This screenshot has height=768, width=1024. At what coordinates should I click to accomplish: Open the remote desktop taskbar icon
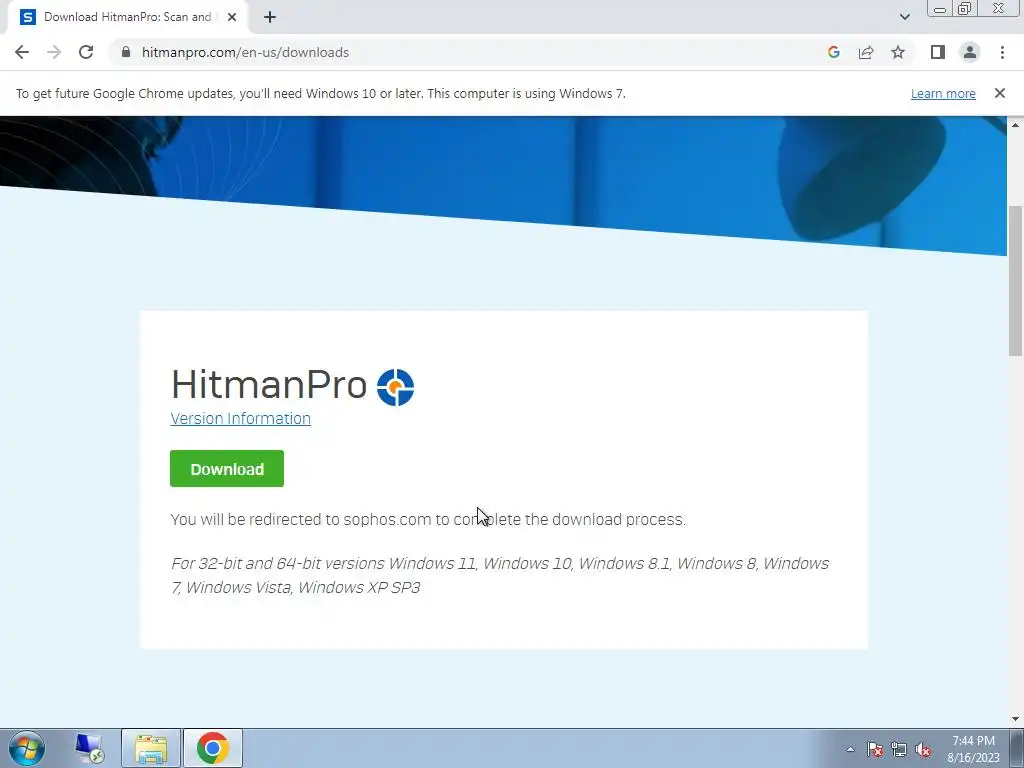click(x=89, y=748)
